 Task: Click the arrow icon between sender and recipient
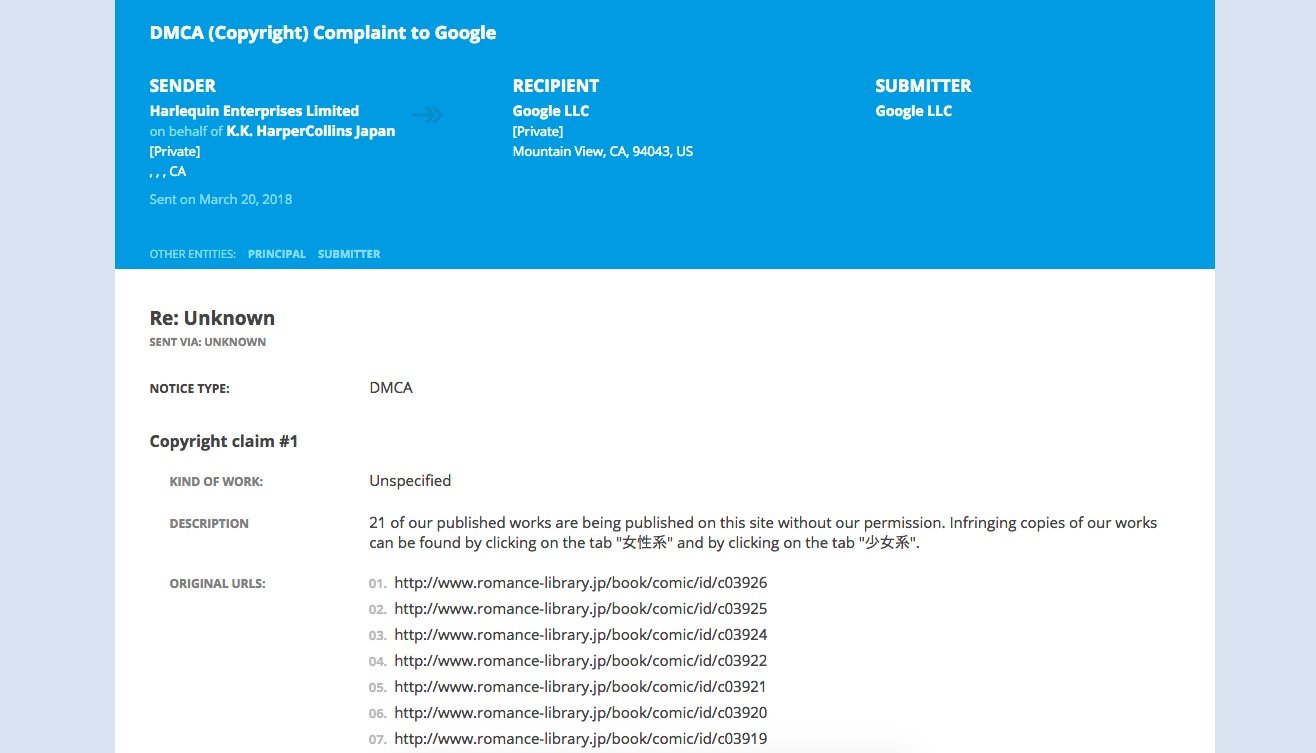(427, 115)
